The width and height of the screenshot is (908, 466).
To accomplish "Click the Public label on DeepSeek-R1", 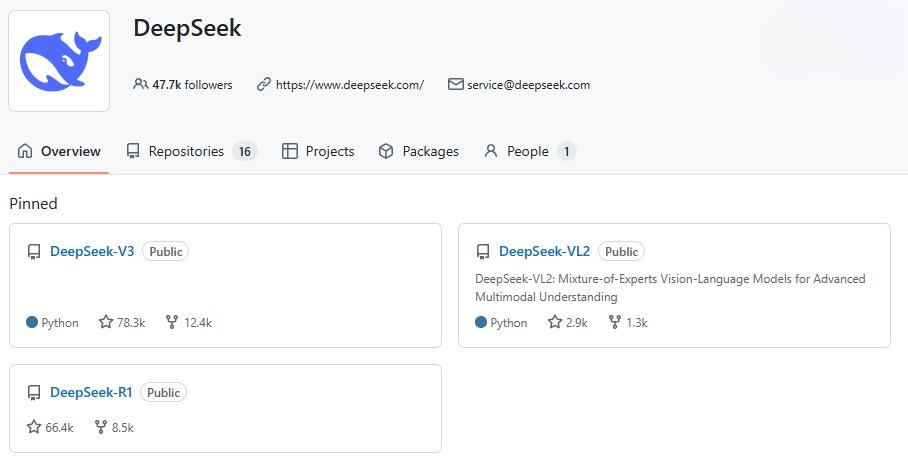I will point(163,392).
